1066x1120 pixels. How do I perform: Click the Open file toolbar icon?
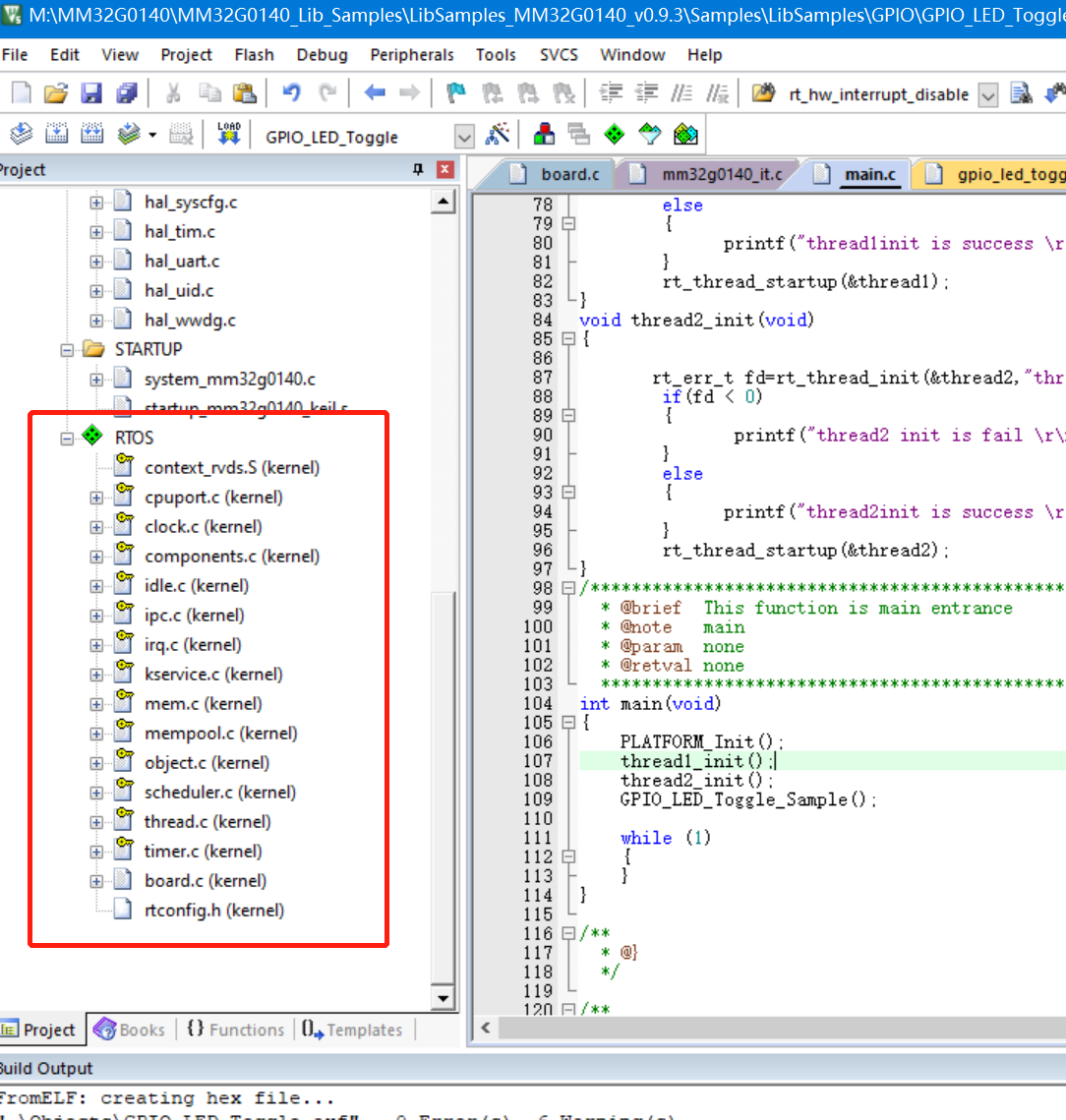(56, 93)
